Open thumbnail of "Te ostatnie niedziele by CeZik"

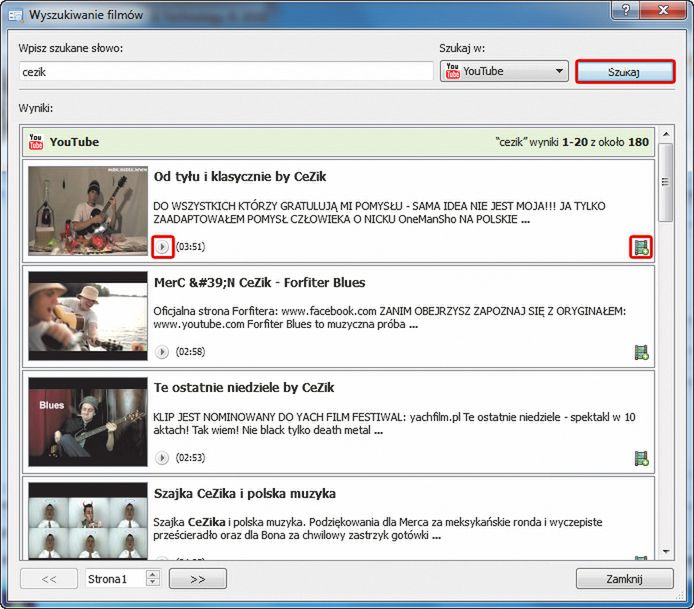pyautogui.click(x=88, y=421)
